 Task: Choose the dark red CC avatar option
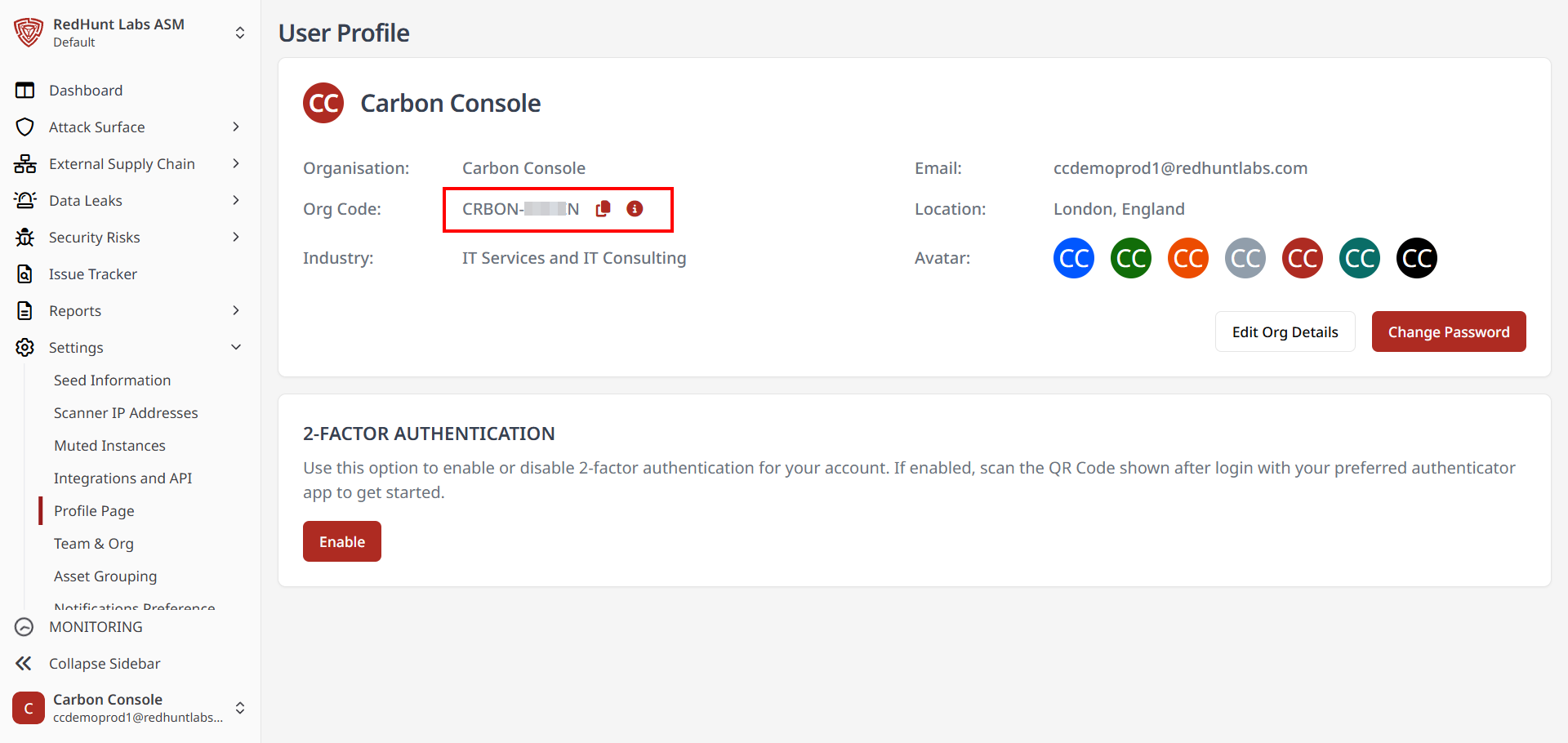[x=1303, y=258]
